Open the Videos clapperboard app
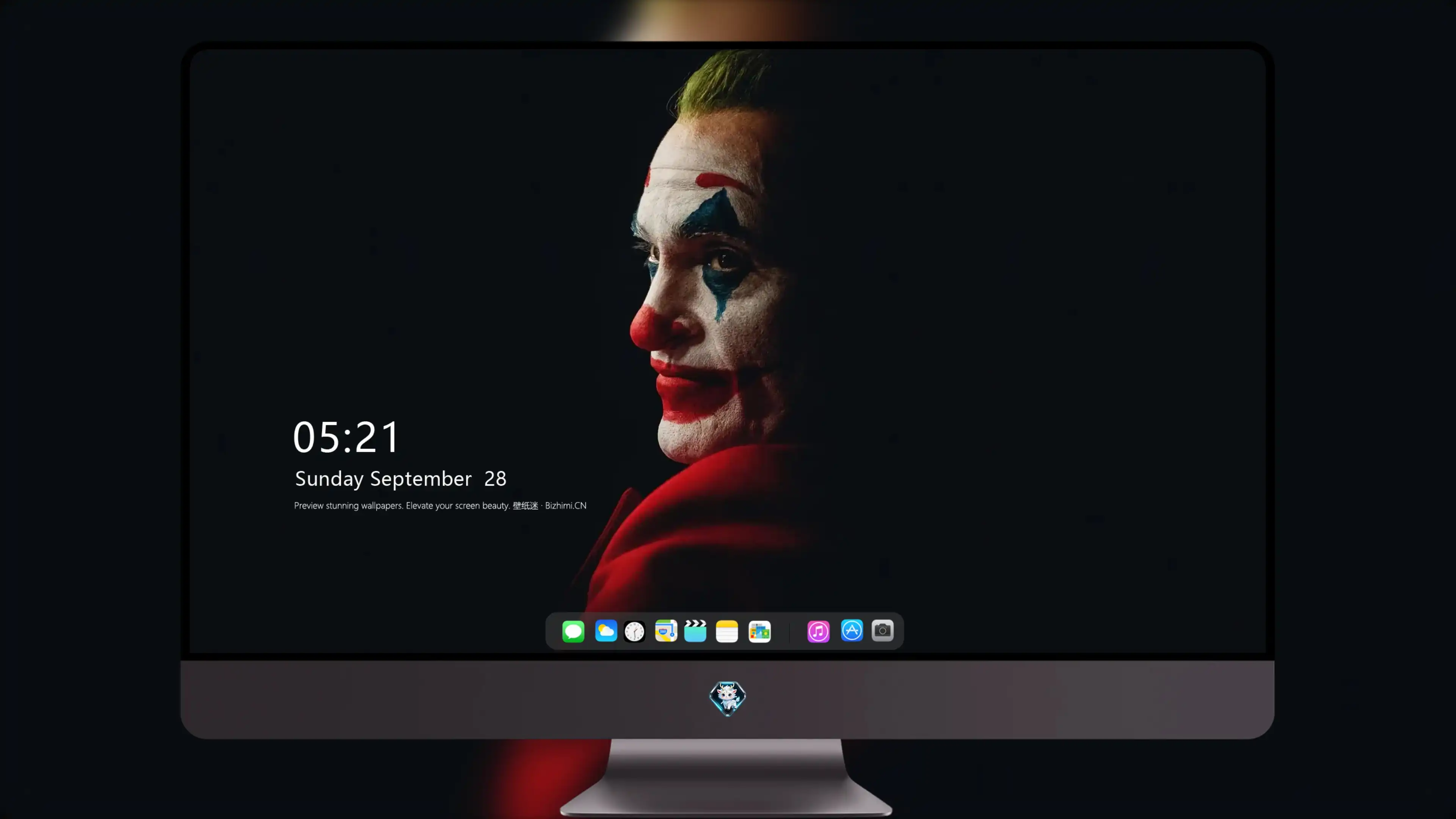Viewport: 1456px width, 819px height. tap(695, 631)
